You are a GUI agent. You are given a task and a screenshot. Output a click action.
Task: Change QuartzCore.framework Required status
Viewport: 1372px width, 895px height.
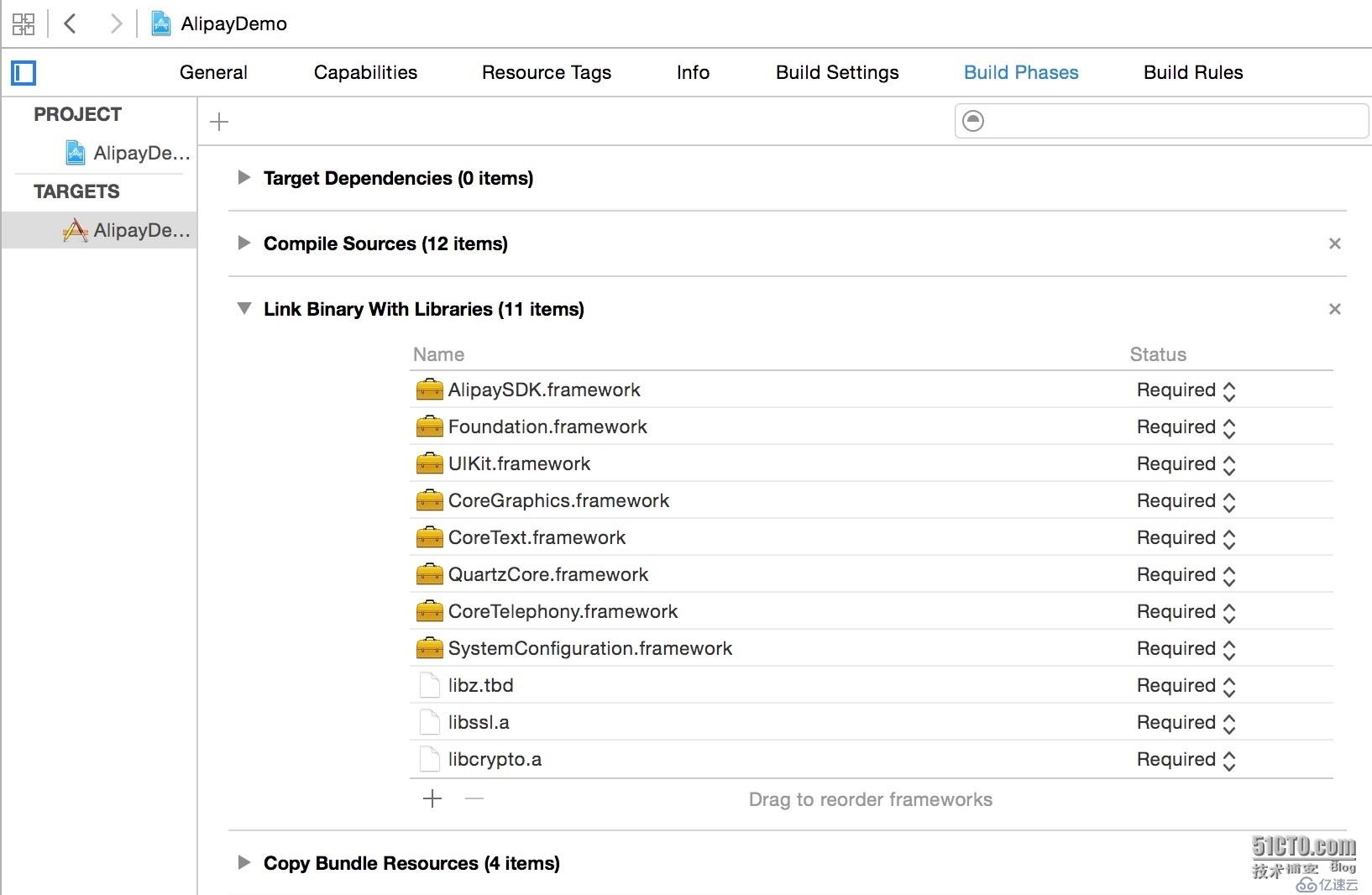(x=1186, y=575)
